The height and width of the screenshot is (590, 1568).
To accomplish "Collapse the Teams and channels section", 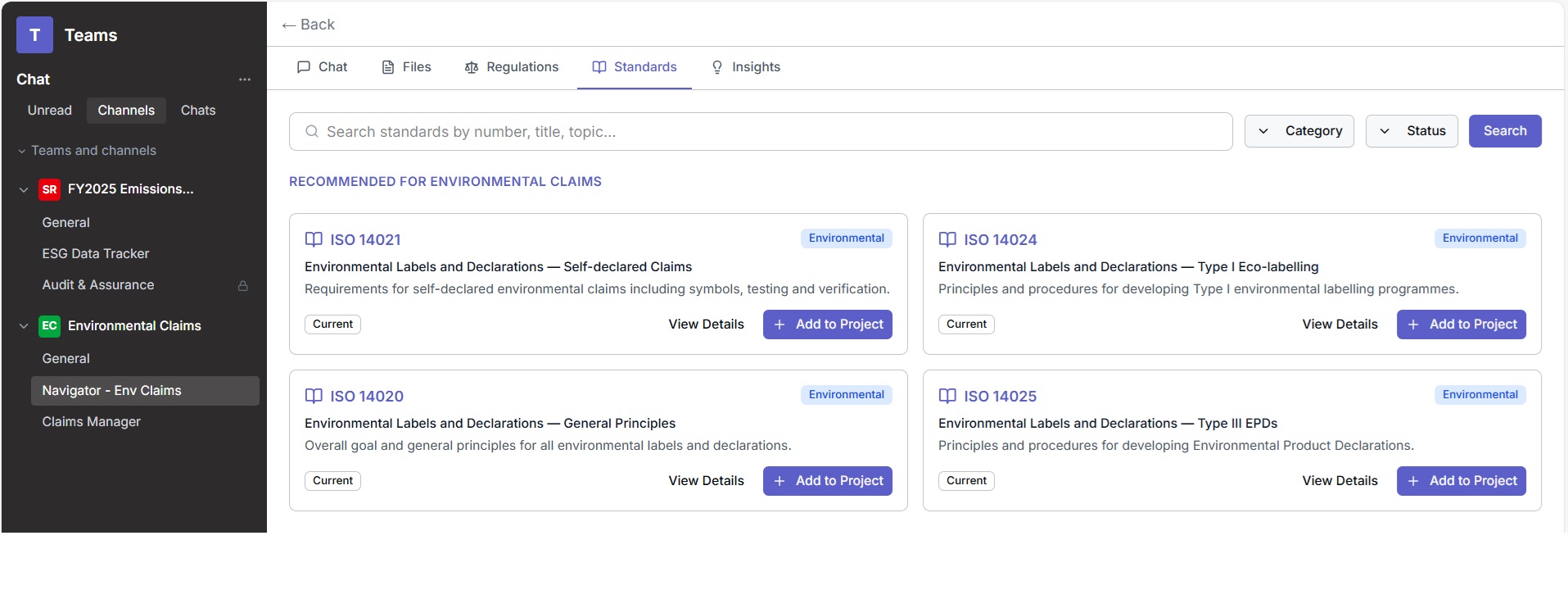I will [x=22, y=152].
